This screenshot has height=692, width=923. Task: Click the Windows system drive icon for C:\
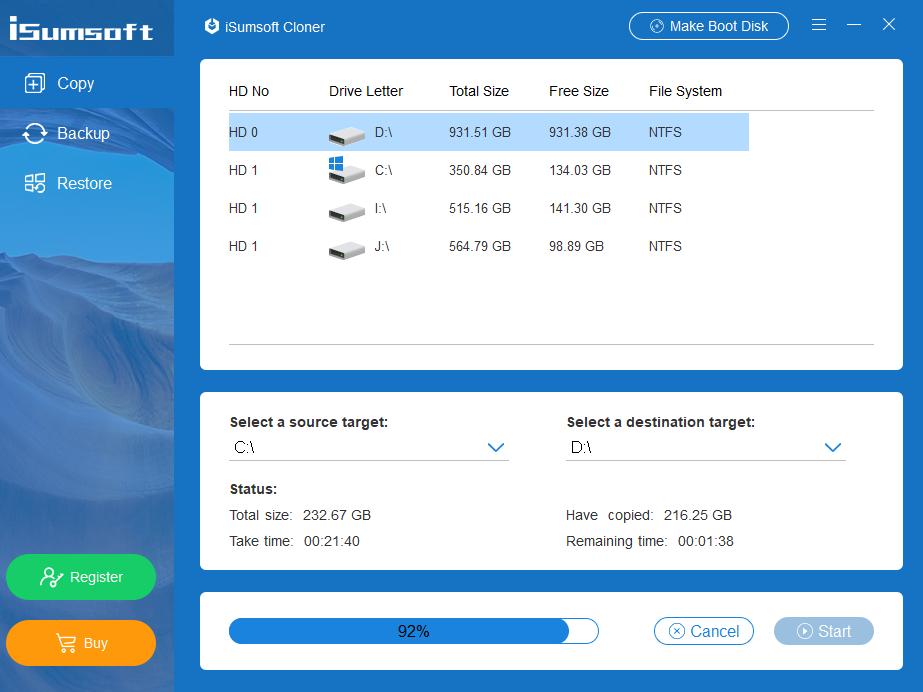pyautogui.click(x=346, y=170)
